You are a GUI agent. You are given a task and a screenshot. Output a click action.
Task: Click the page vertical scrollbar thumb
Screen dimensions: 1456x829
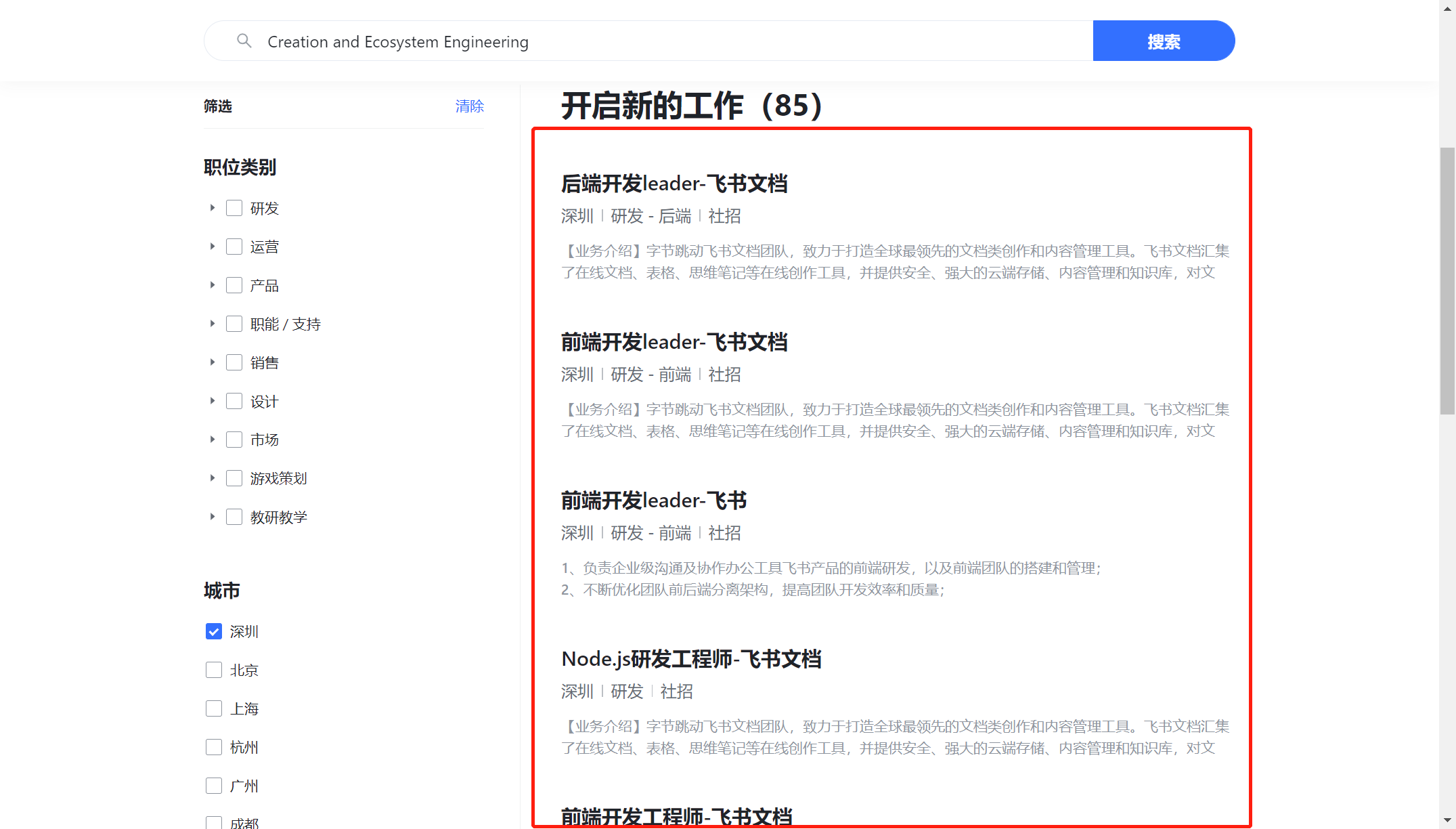(1447, 281)
